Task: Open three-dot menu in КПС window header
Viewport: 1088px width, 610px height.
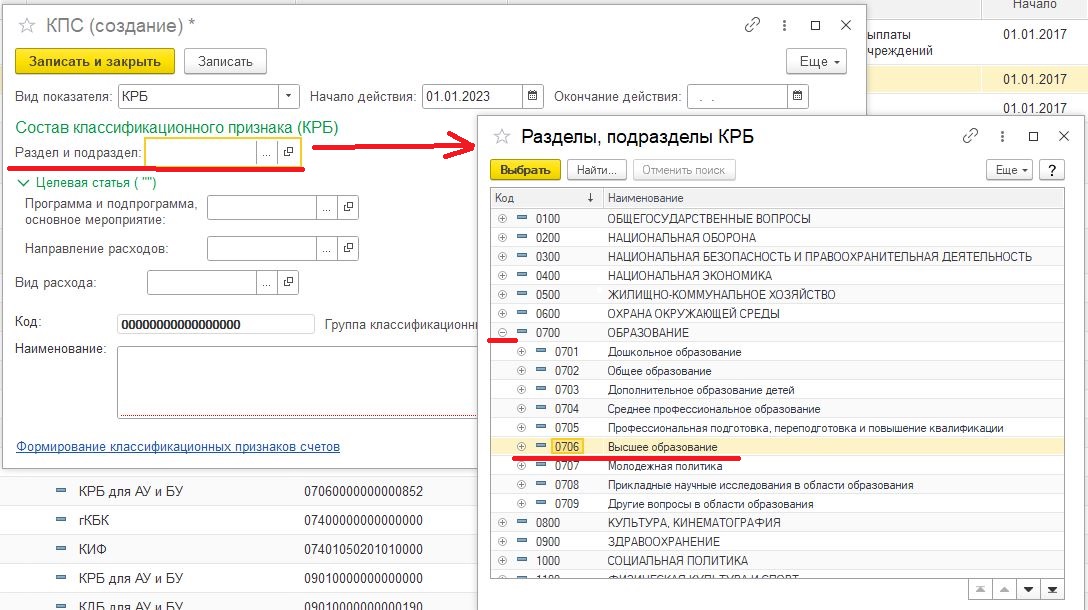Action: (x=784, y=25)
